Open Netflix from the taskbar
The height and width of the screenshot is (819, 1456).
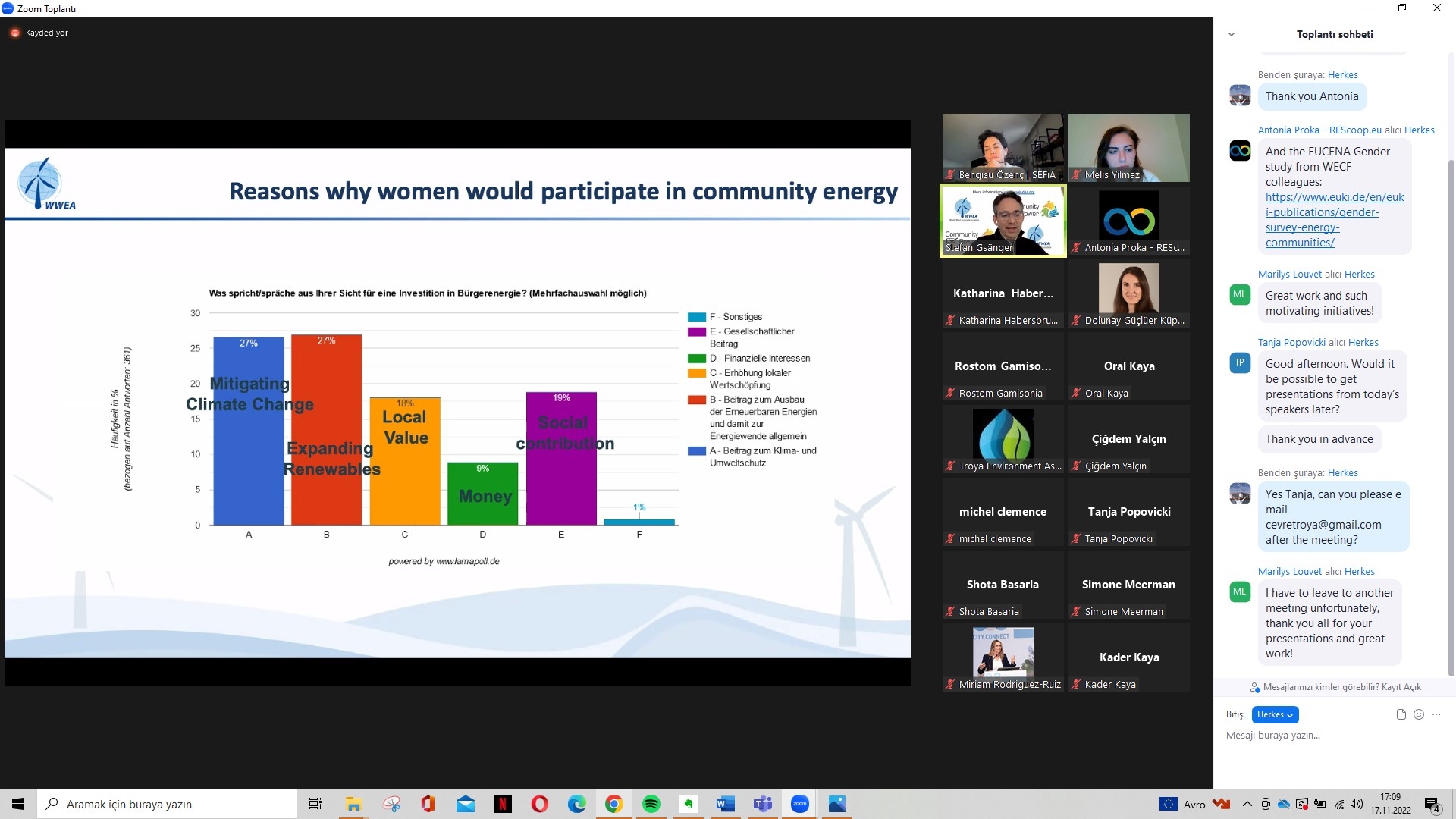(x=503, y=804)
